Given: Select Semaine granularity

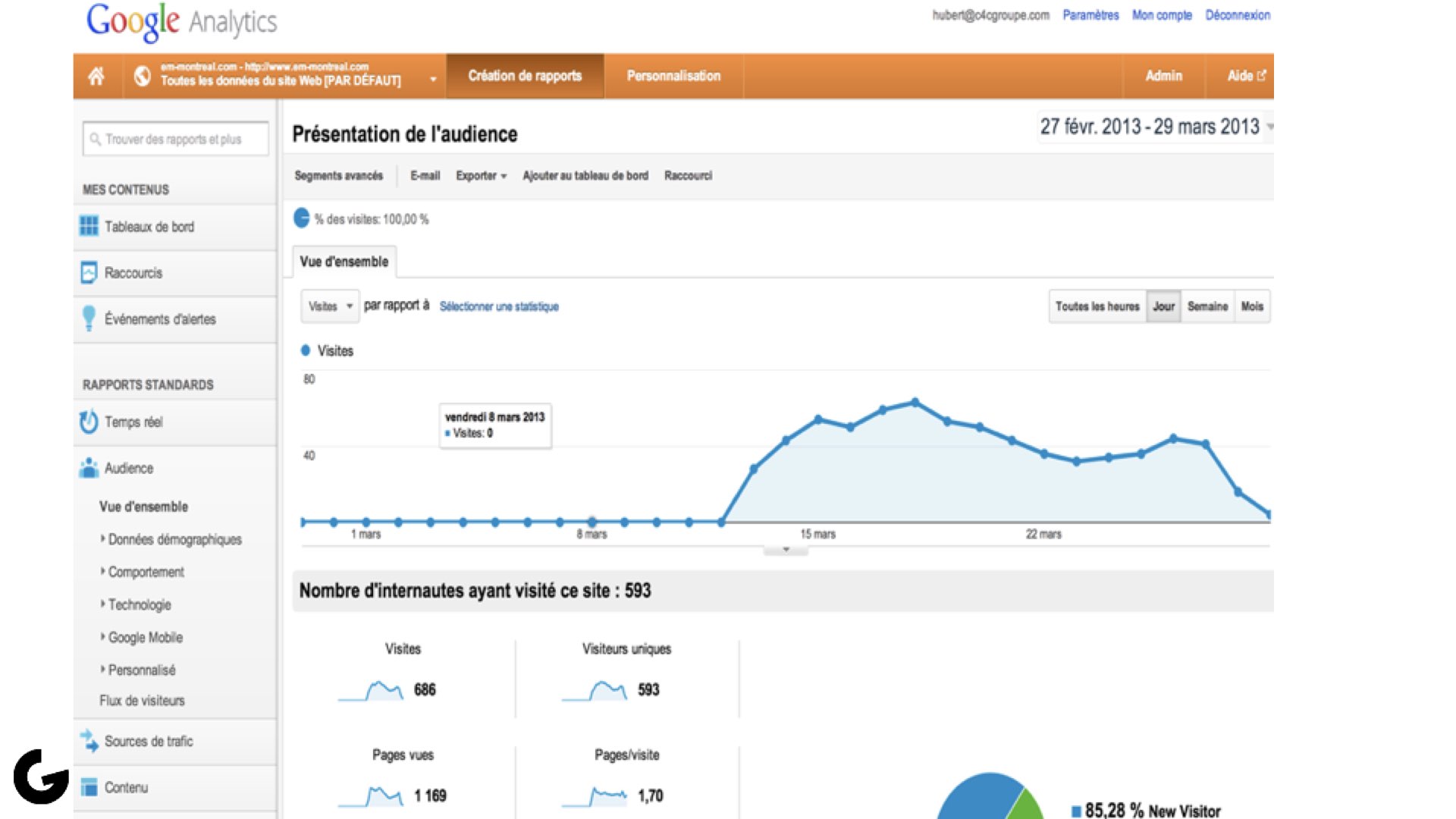Looking at the screenshot, I should point(1207,306).
